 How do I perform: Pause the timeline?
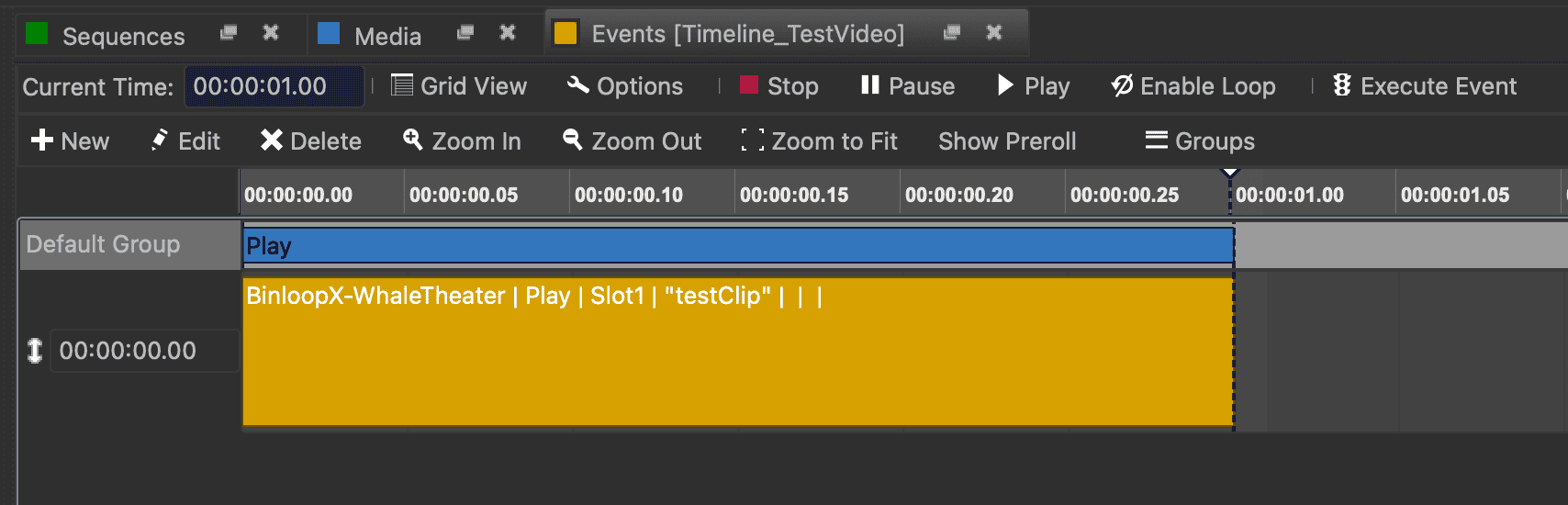pos(907,86)
